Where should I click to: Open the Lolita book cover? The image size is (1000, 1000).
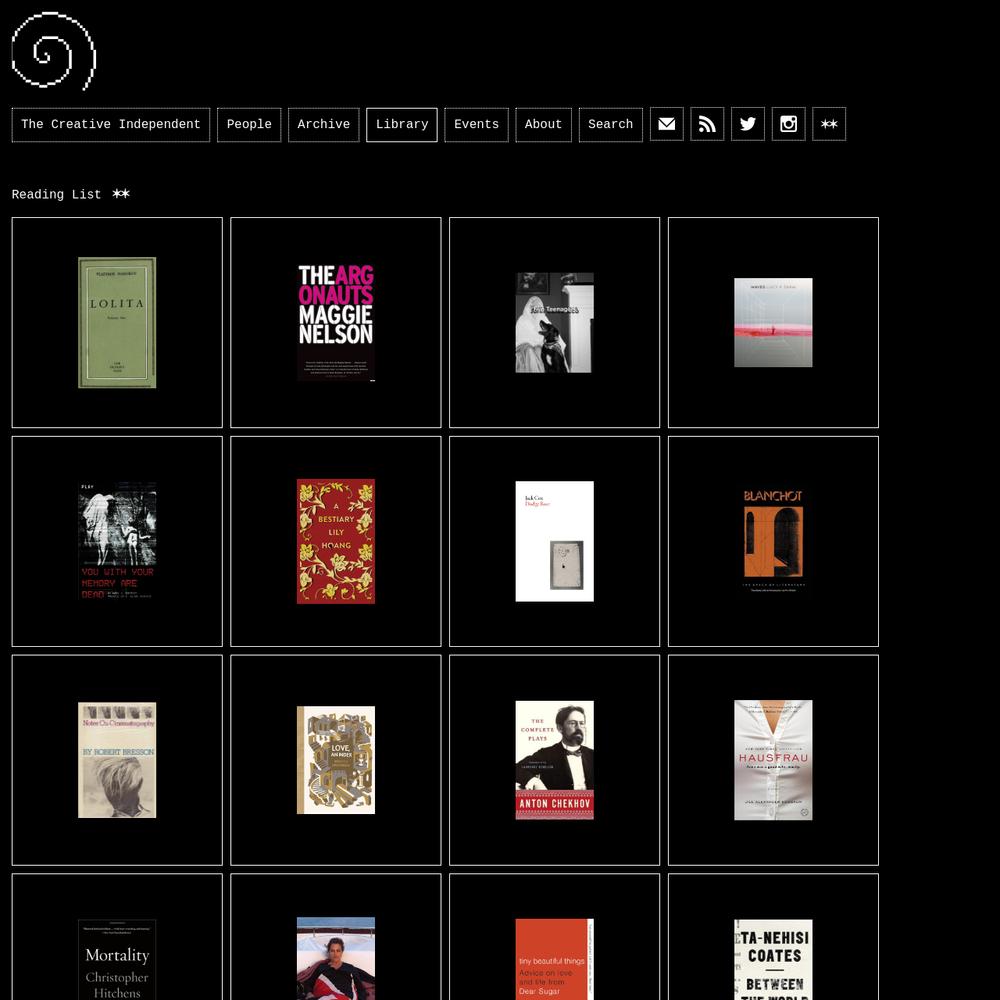[x=117, y=323]
